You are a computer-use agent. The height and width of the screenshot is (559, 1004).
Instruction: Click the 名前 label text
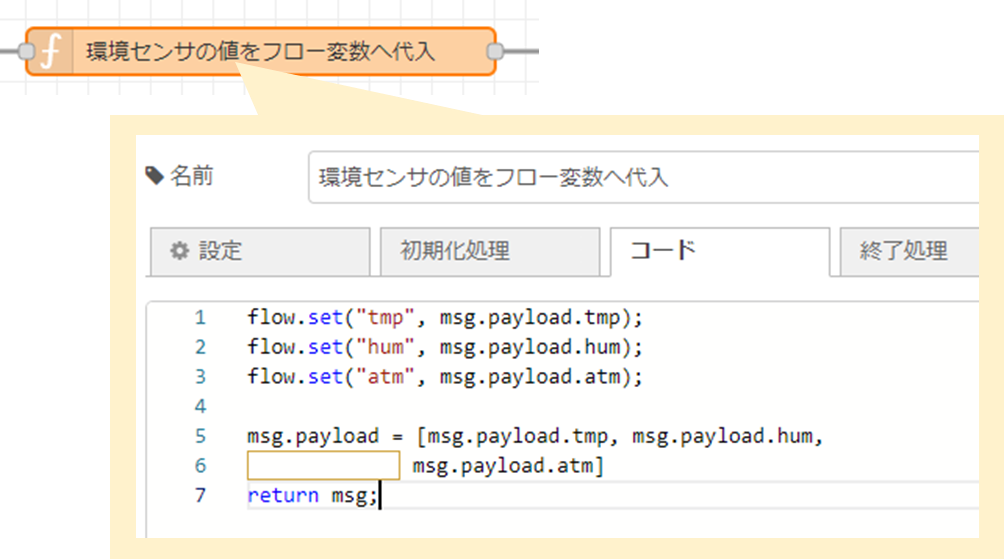191,176
